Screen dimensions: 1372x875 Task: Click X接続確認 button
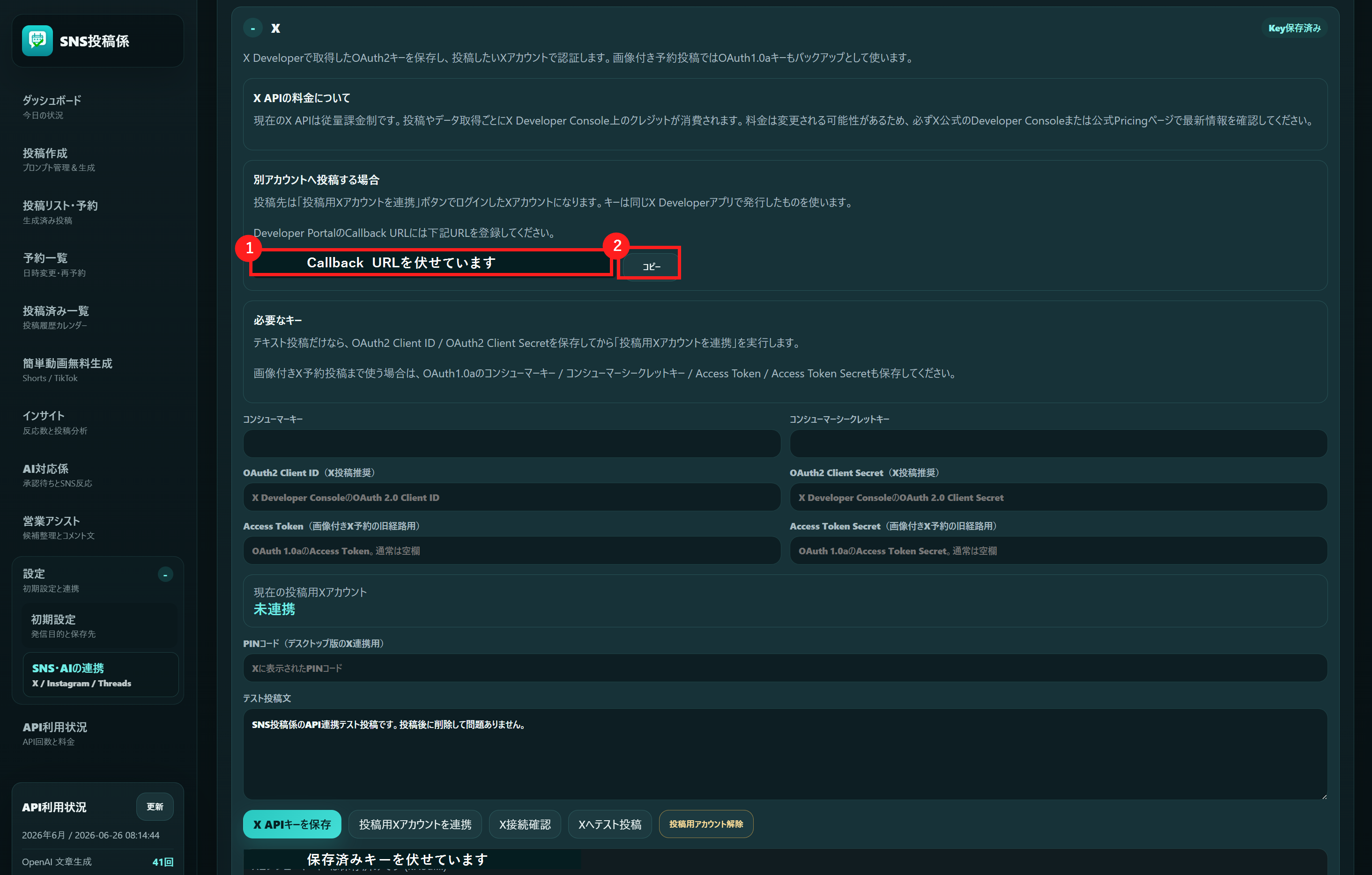pyautogui.click(x=525, y=824)
